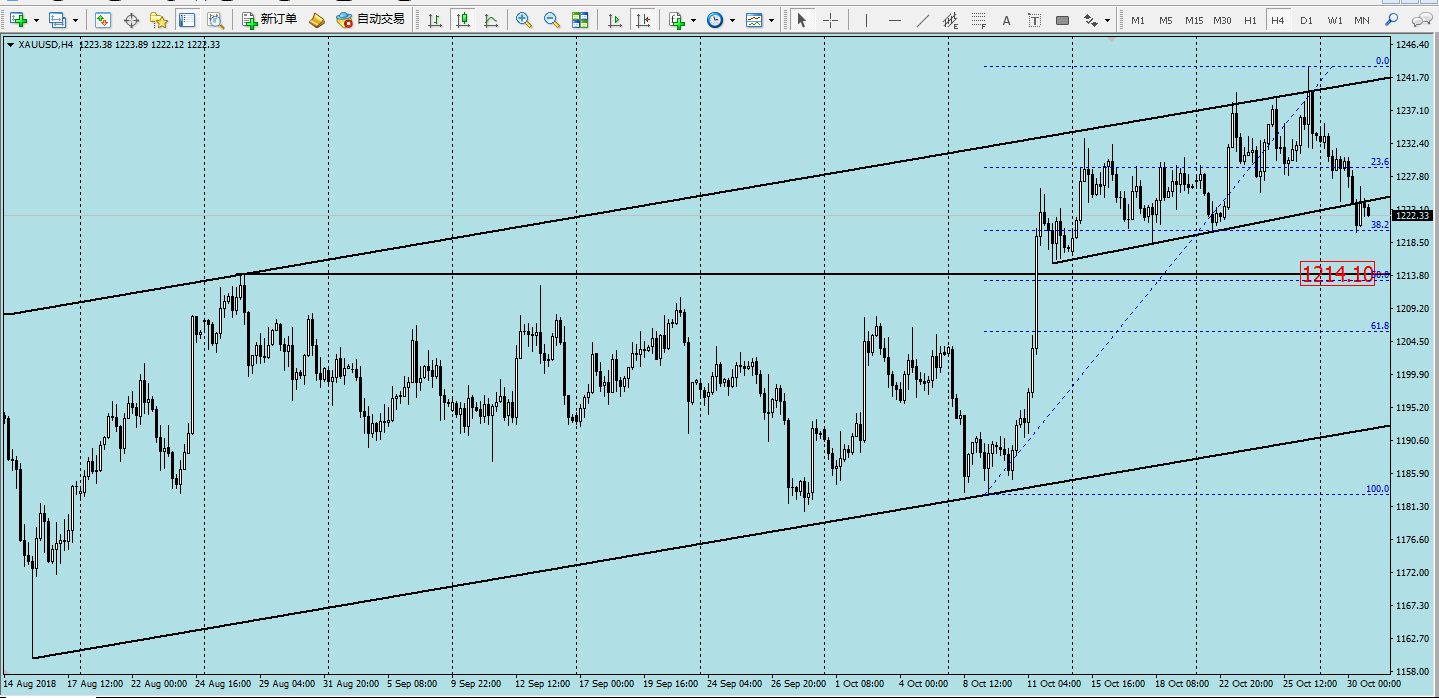Image resolution: width=1439 pixels, height=698 pixels.
Task: Click the XAUUSD,H4 chart title arrow
Action: 10,44
